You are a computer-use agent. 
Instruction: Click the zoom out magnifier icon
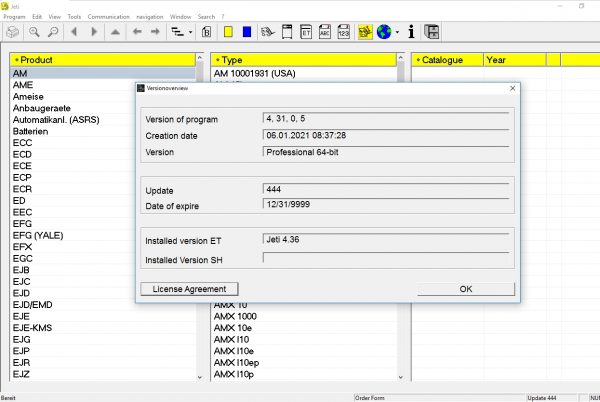coord(53,32)
